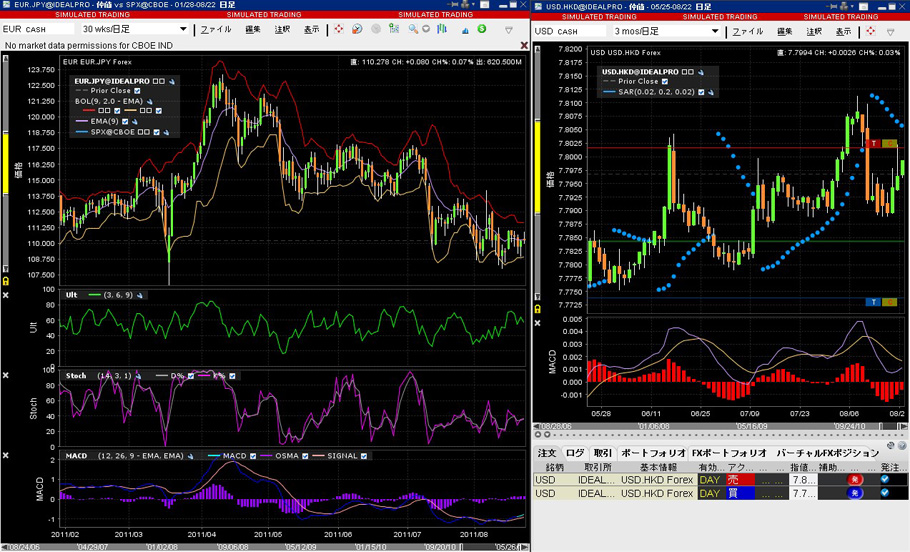
Task: Toggle SAR(0.02, 0.2, 0.02) checkbox
Action: tap(701, 92)
